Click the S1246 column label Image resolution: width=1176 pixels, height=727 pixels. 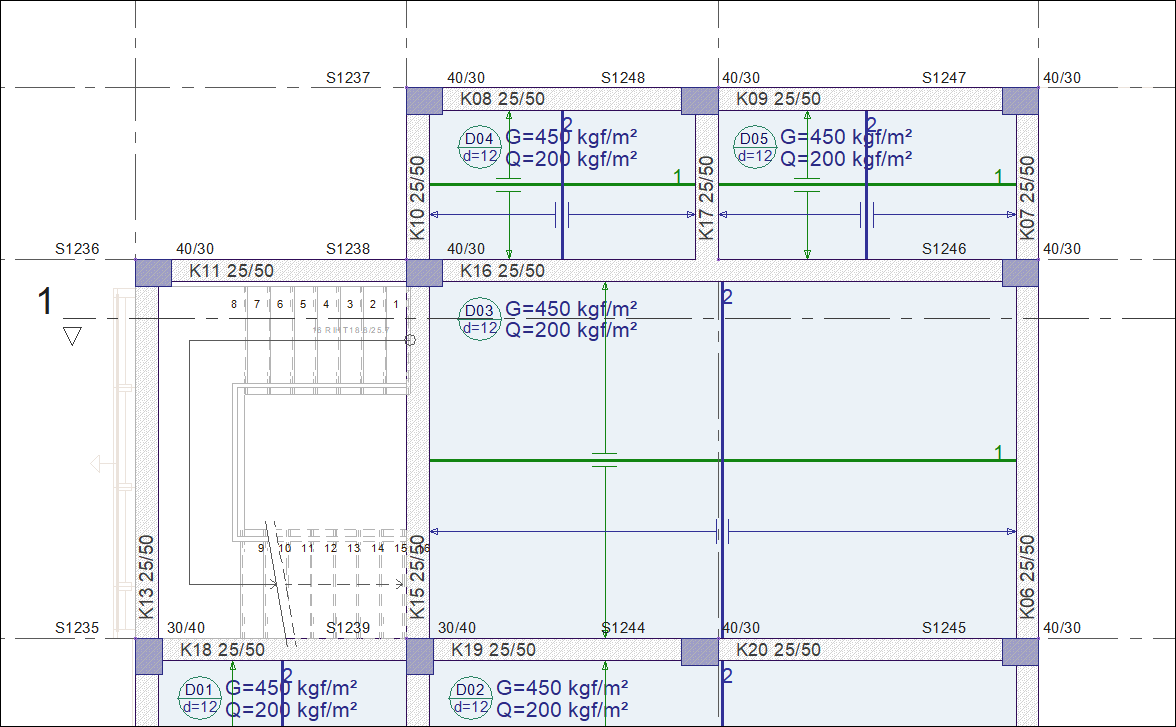pyautogui.click(x=944, y=249)
